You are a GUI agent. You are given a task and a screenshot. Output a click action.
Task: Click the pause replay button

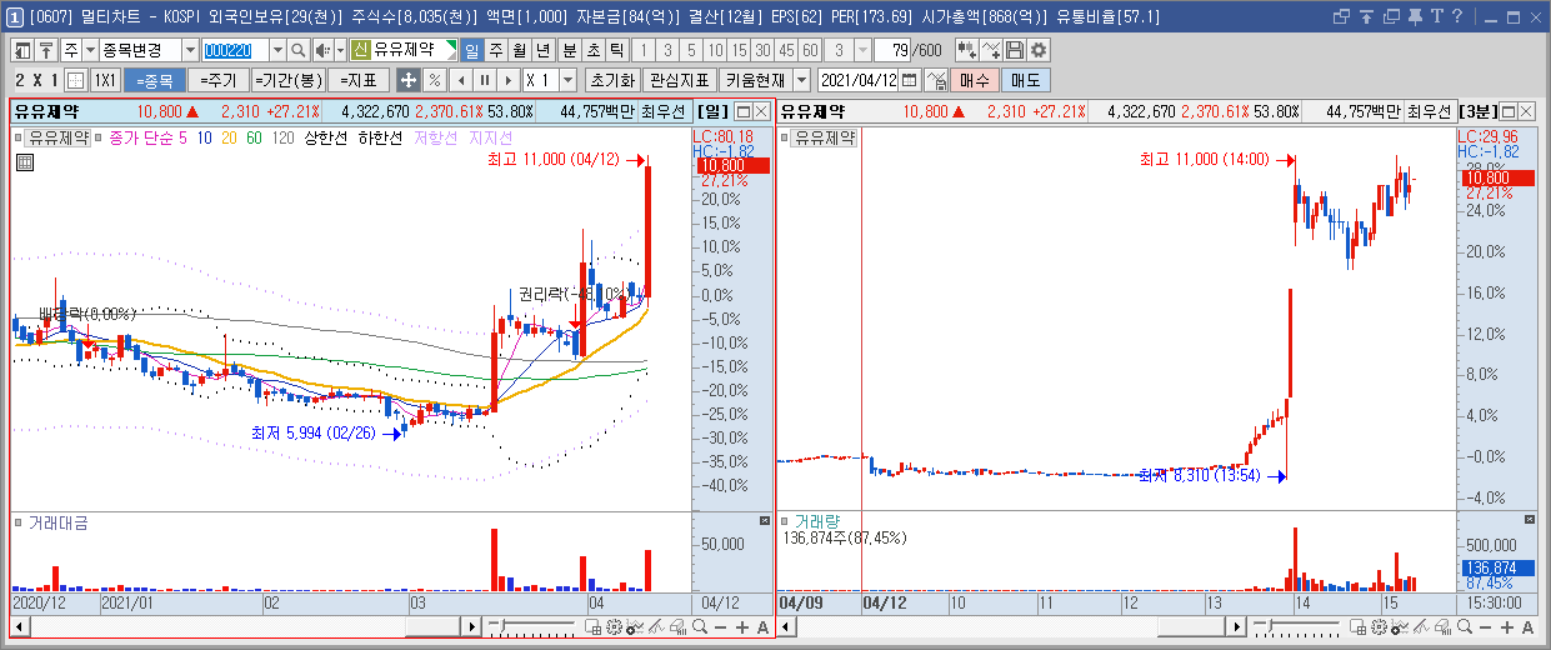tap(484, 80)
